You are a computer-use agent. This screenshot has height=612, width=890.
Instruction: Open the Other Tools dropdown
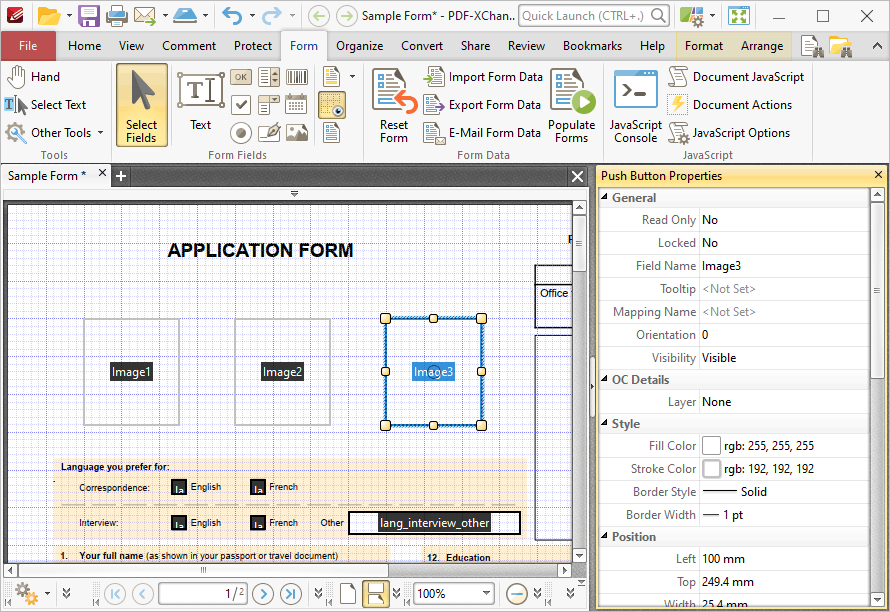(x=54, y=133)
